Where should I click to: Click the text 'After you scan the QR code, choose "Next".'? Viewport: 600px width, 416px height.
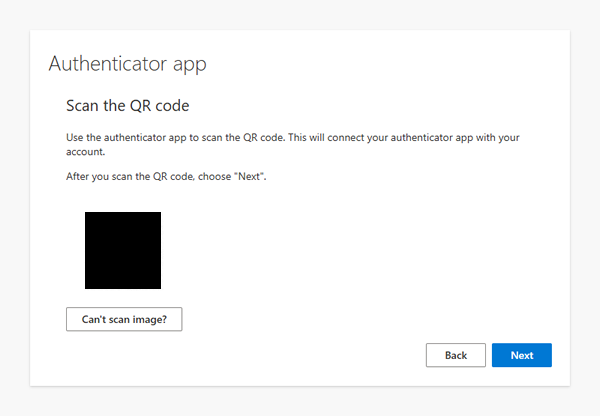[166, 176]
